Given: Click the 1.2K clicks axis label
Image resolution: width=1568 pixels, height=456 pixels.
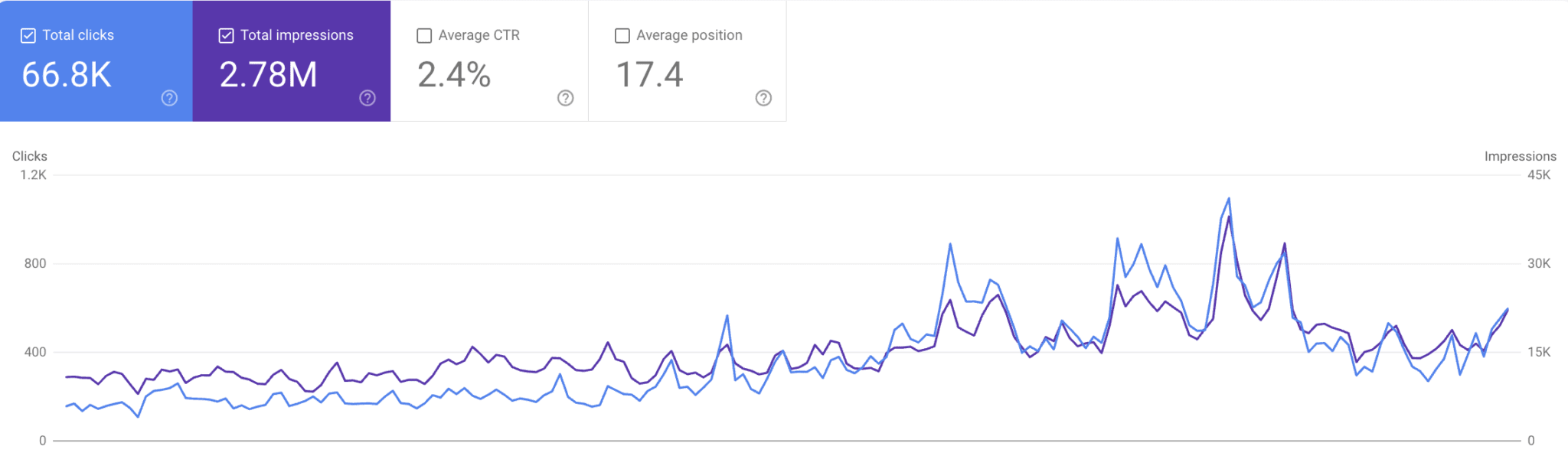Looking at the screenshot, I should (x=34, y=175).
